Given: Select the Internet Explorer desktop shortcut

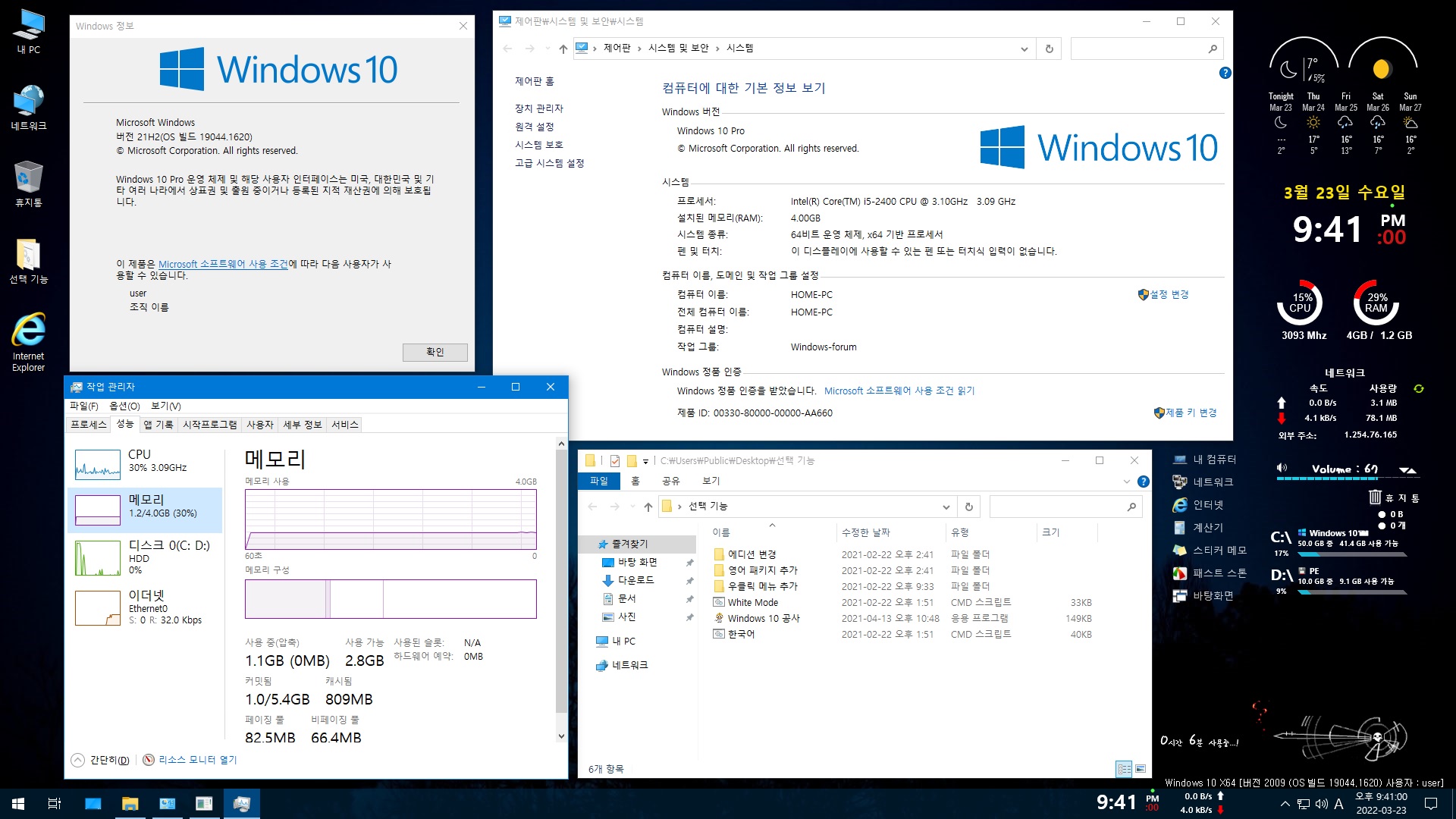Looking at the screenshot, I should [29, 341].
